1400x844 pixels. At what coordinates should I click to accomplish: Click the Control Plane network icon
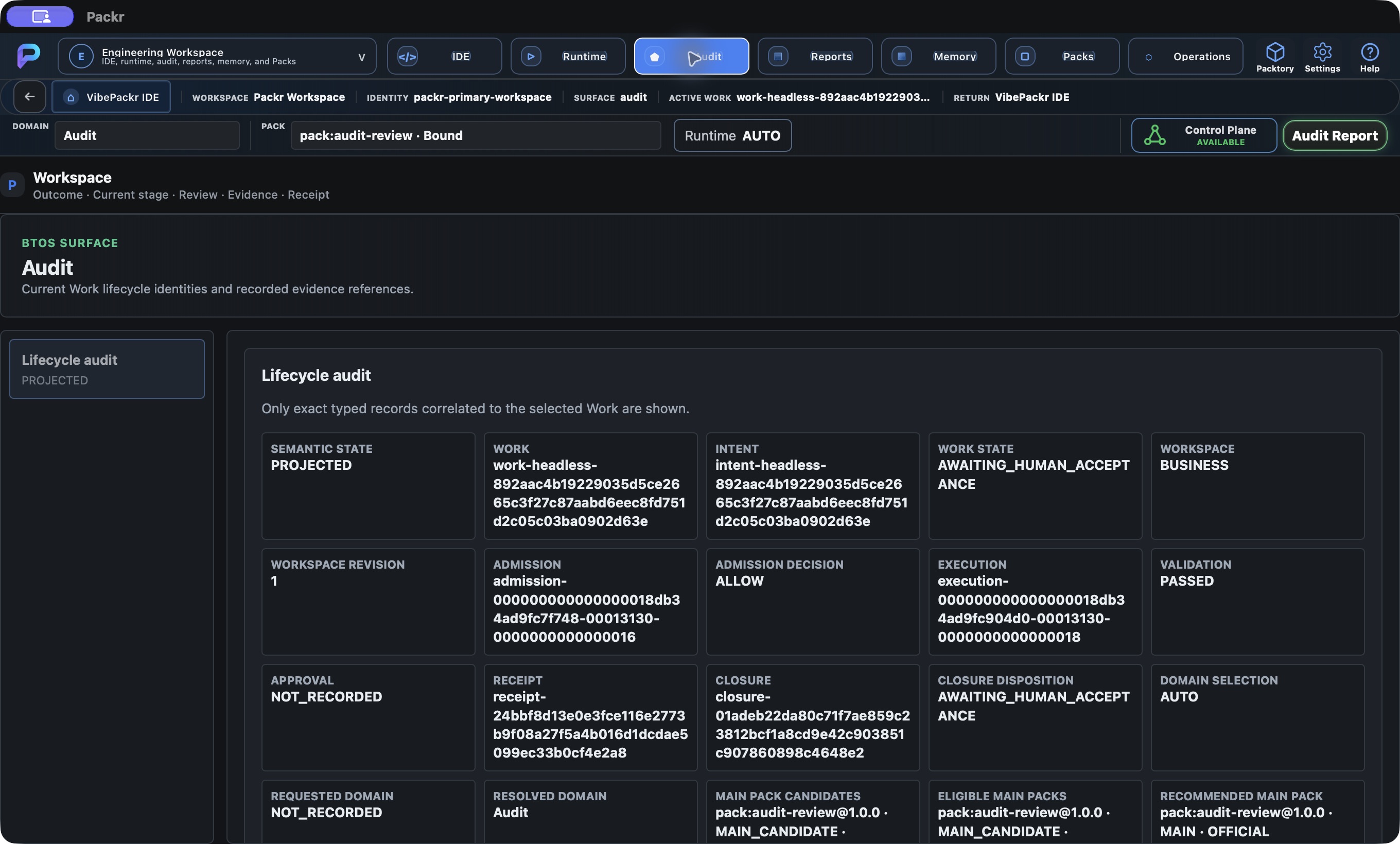[x=1154, y=135]
